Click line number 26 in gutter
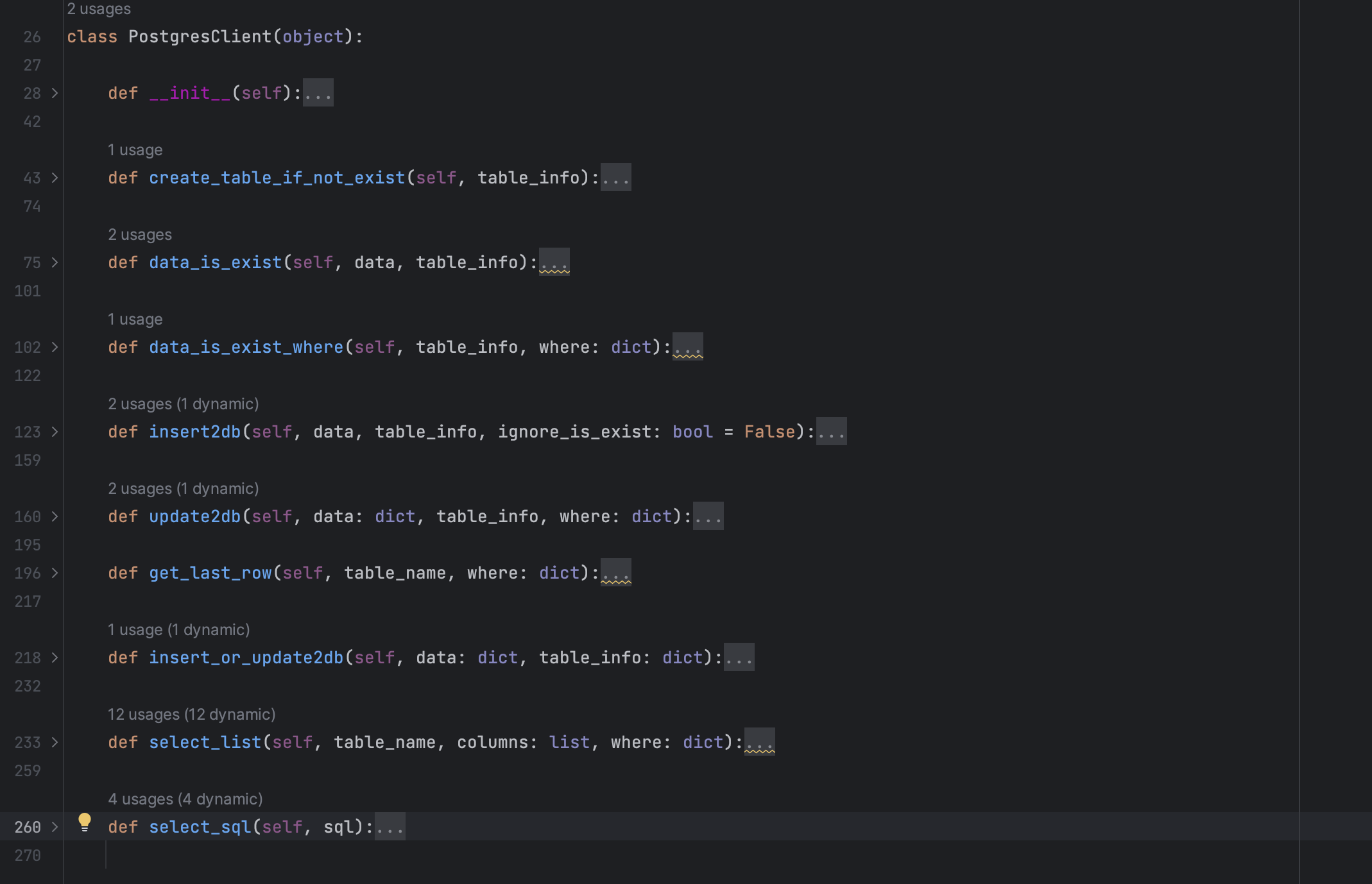This screenshot has width=1372, height=884. pos(32,37)
